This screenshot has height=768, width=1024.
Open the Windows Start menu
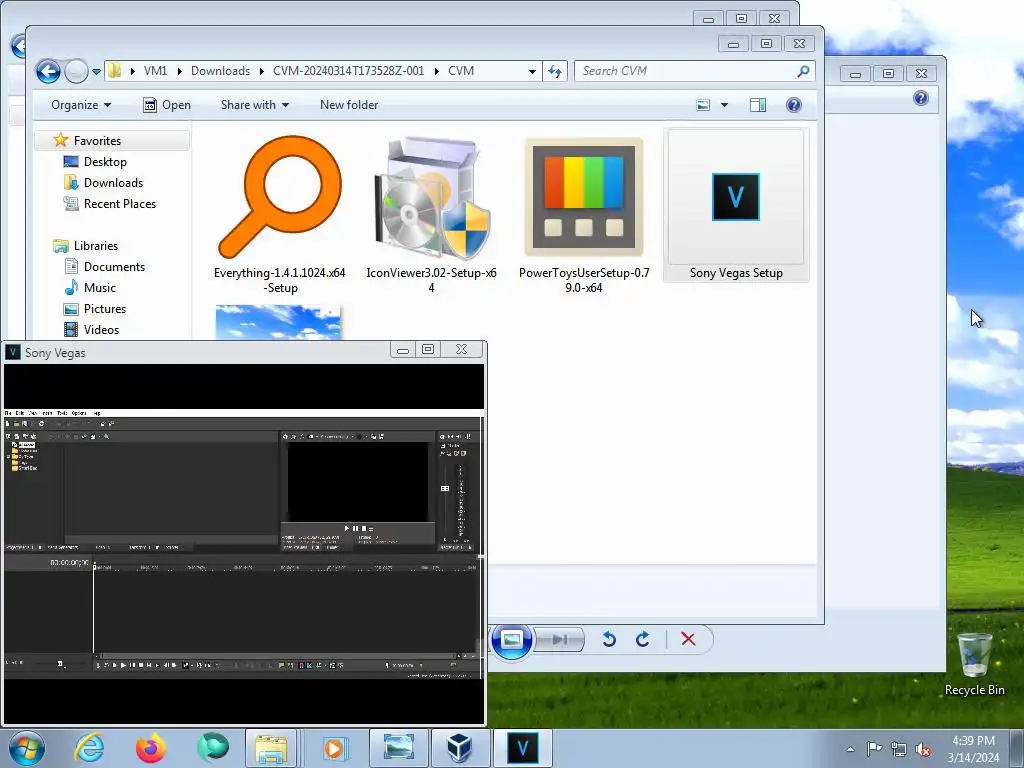(x=27, y=748)
